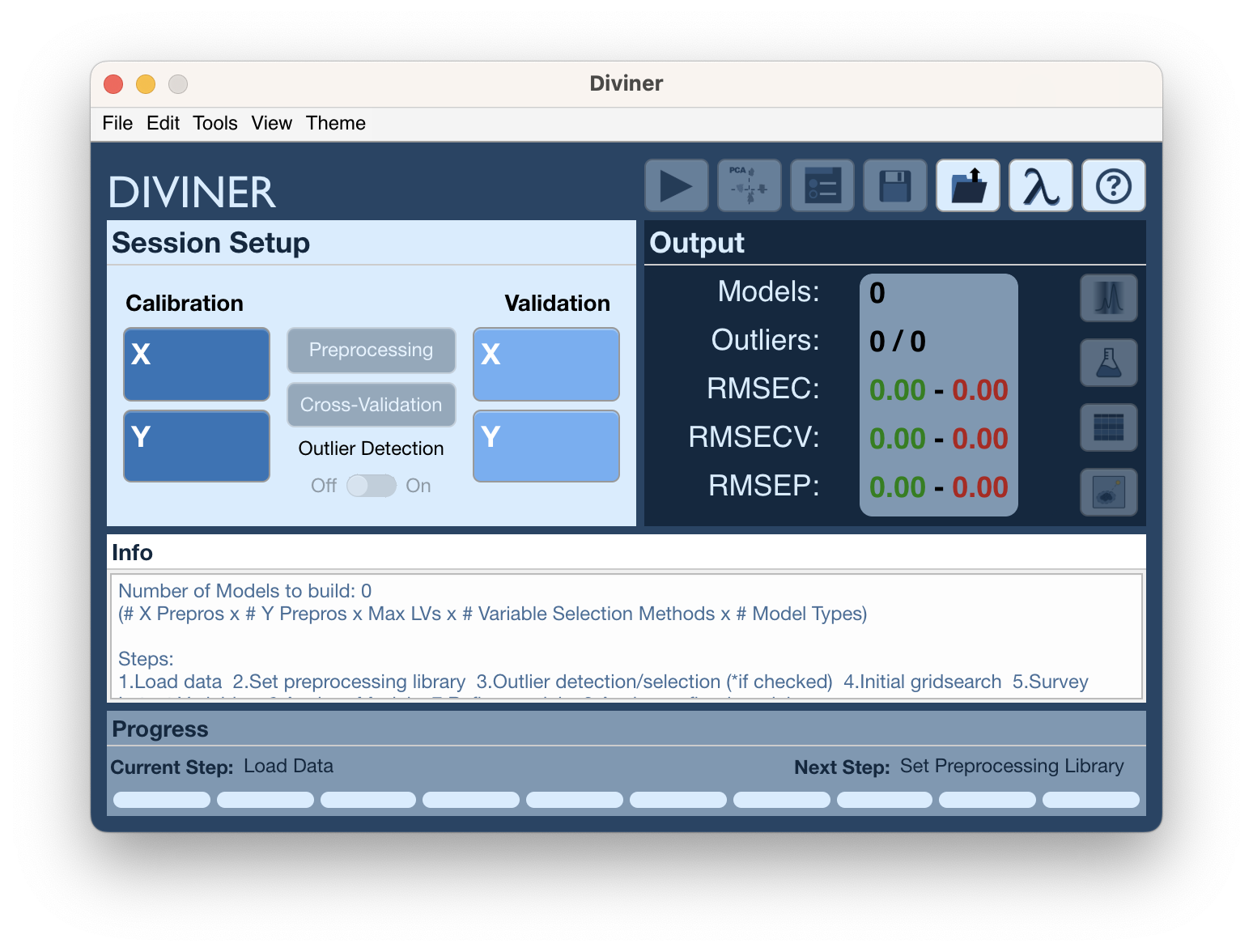Click the Preprocessing button

372,351
